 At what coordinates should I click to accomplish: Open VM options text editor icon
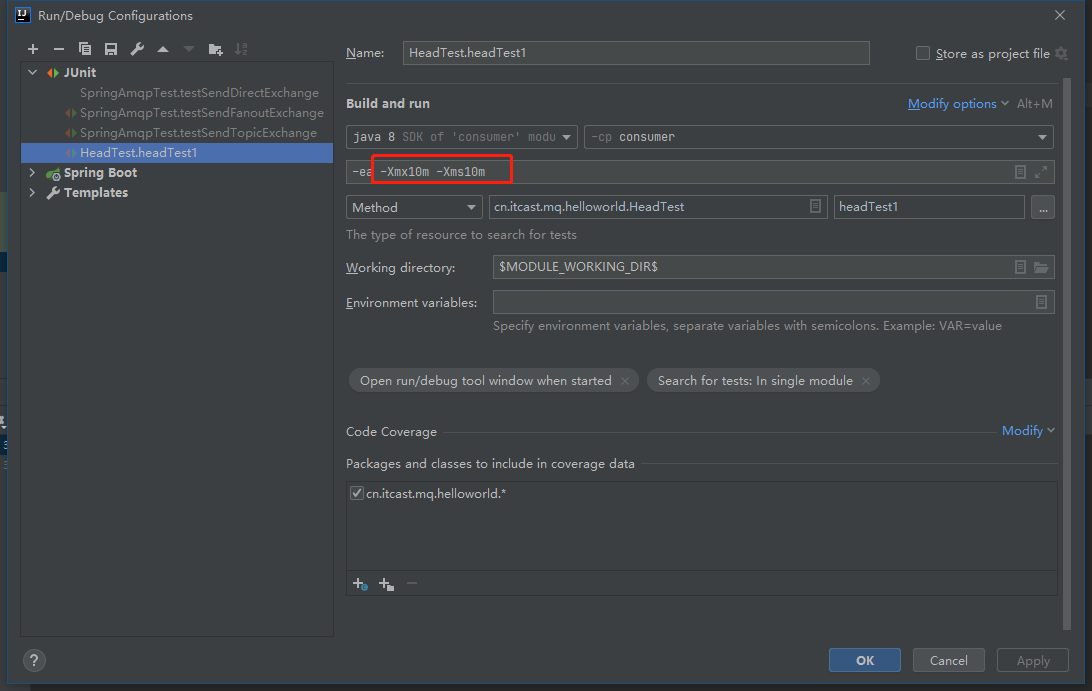point(1020,172)
